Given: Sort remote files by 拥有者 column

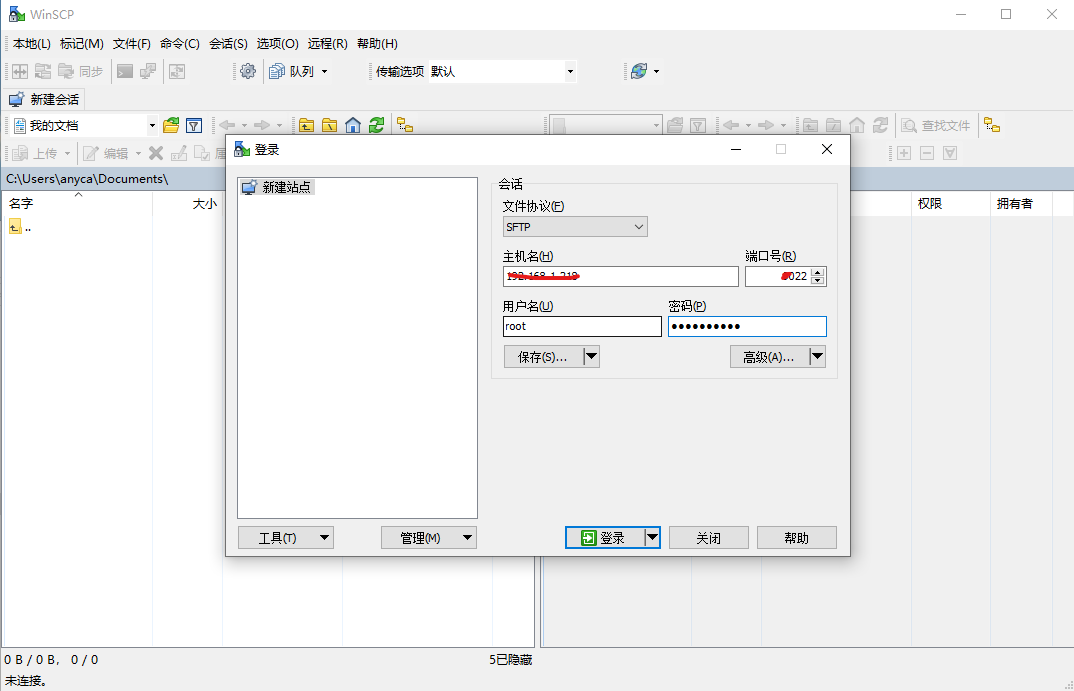Looking at the screenshot, I should tap(1021, 203).
